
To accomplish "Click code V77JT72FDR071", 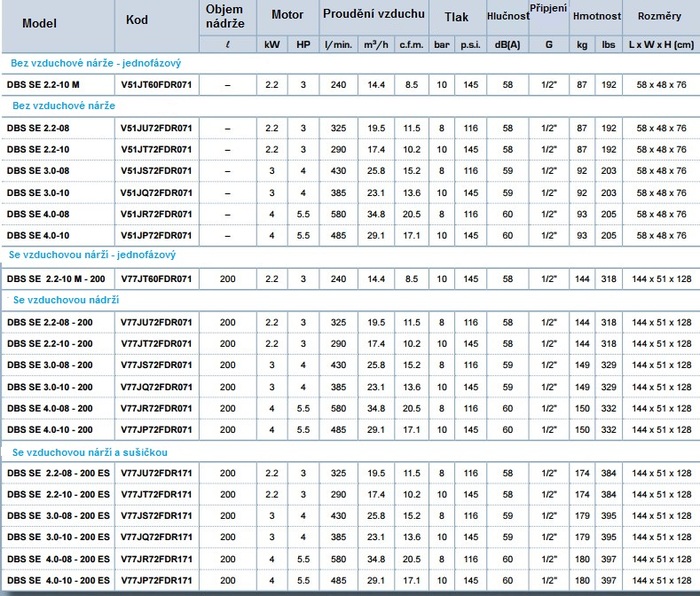I will click(x=156, y=344).
